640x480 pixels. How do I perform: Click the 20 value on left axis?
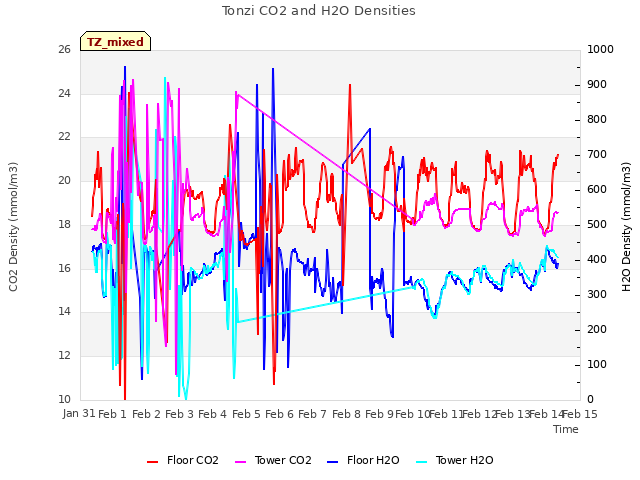click(x=64, y=180)
